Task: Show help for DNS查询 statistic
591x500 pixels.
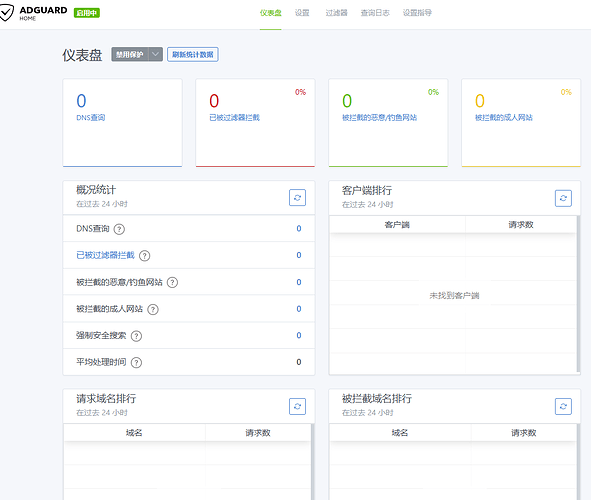Action: point(119,229)
